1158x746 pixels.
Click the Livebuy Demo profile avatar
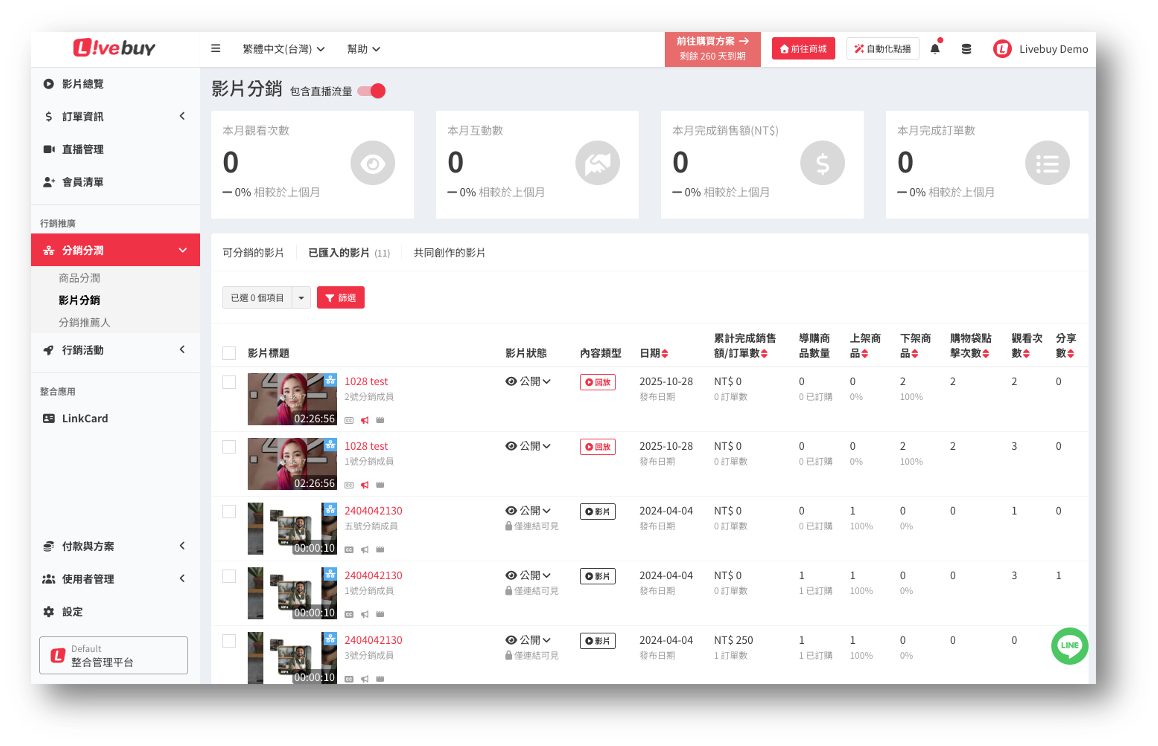click(1002, 49)
